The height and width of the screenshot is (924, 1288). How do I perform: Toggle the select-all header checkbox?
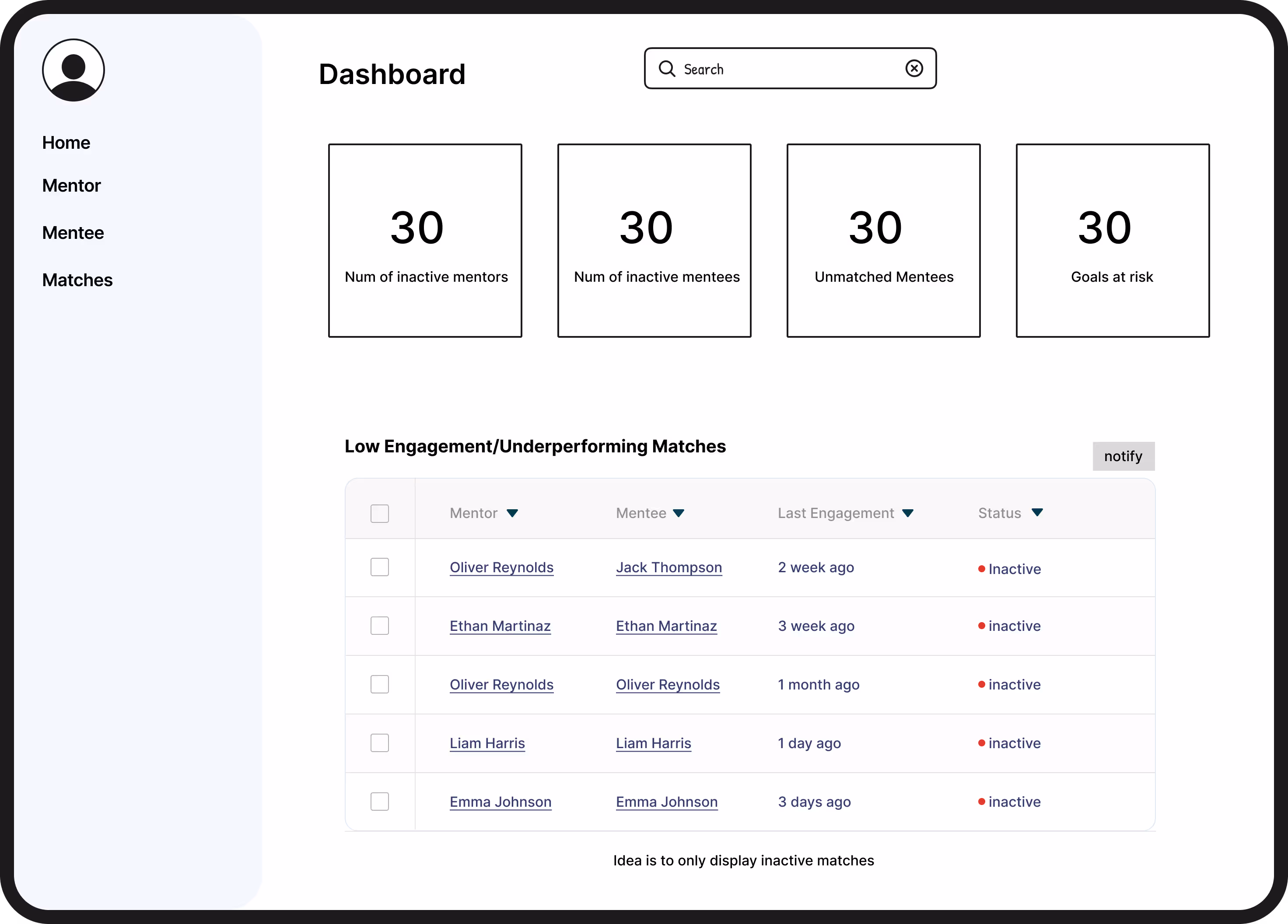click(379, 513)
